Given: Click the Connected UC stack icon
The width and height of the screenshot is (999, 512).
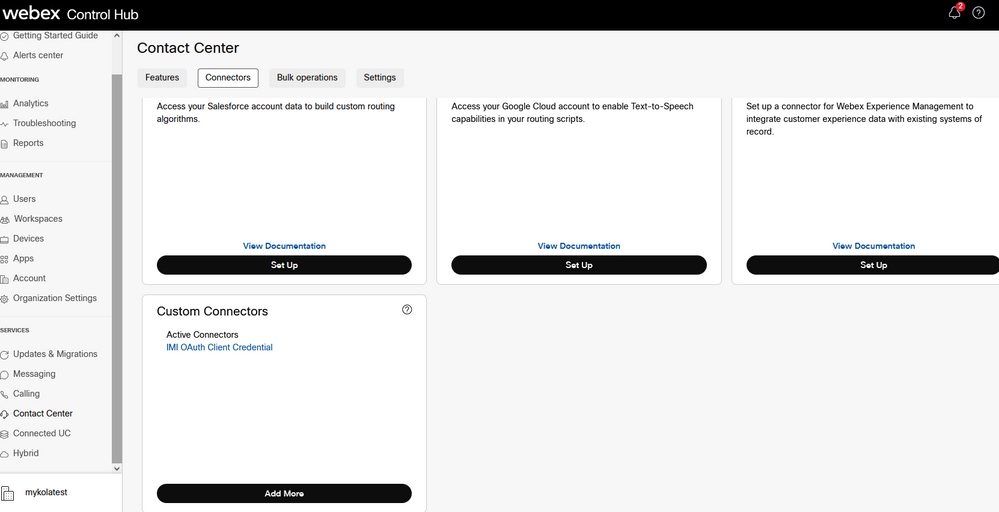Looking at the screenshot, I should (x=4, y=434).
